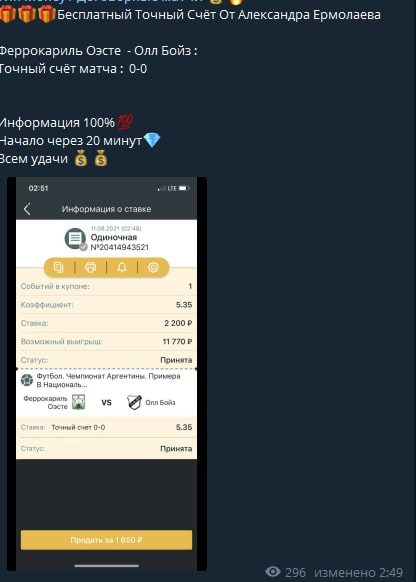The image size is (416, 582).
Task: Click the Точный счет 0-0 bet row
Action: [x=107, y=427]
